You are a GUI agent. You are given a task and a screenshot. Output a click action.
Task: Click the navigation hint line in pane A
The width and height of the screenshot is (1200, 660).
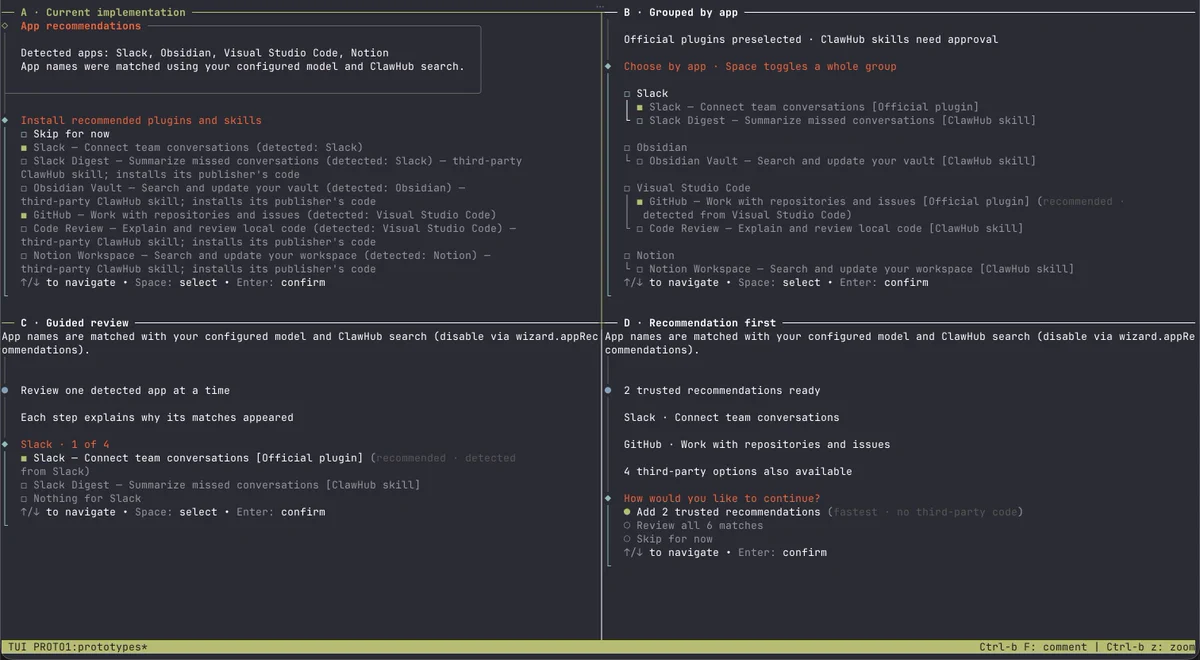pos(173,282)
